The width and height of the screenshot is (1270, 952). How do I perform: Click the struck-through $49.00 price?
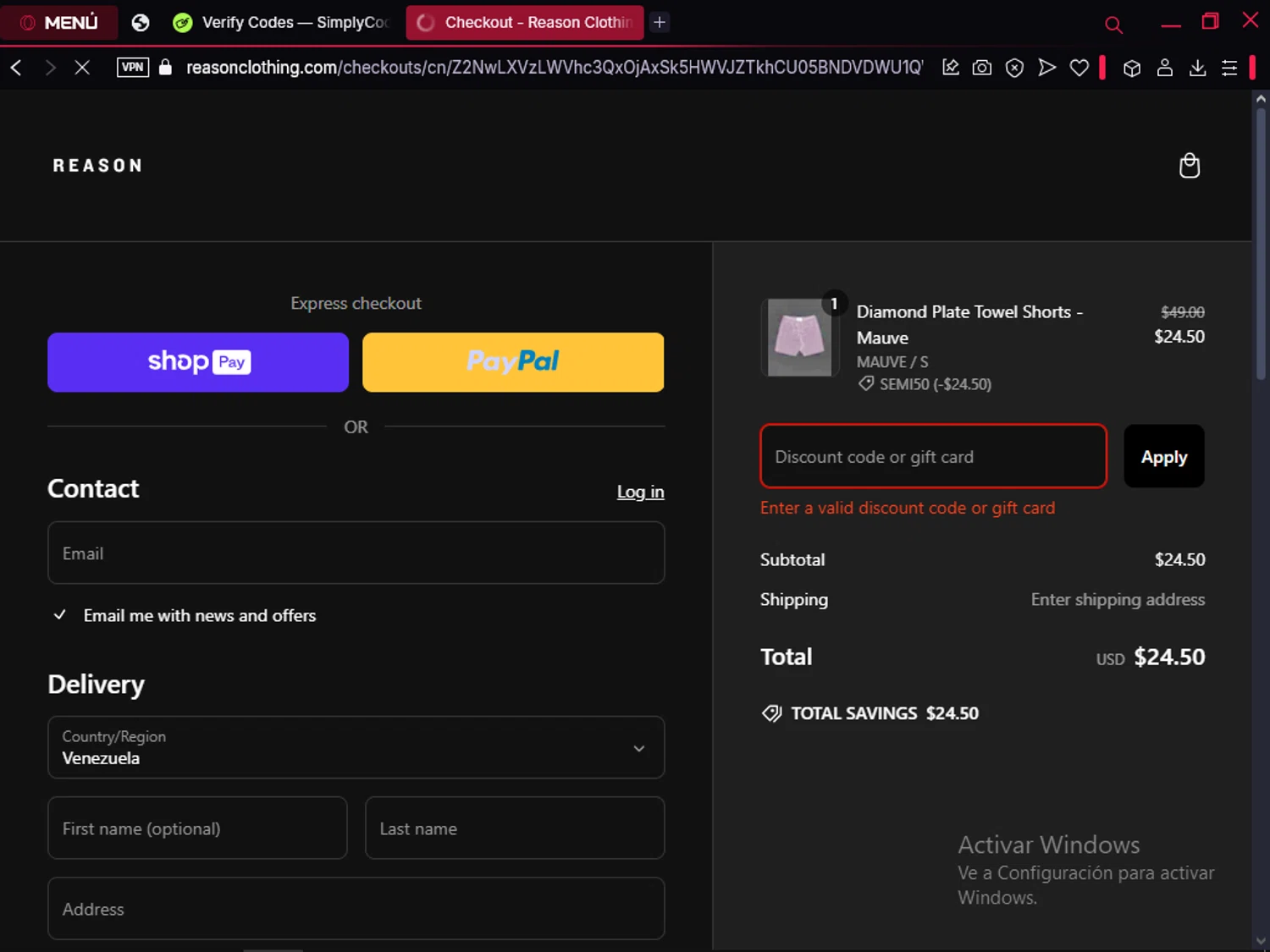coord(1183,311)
